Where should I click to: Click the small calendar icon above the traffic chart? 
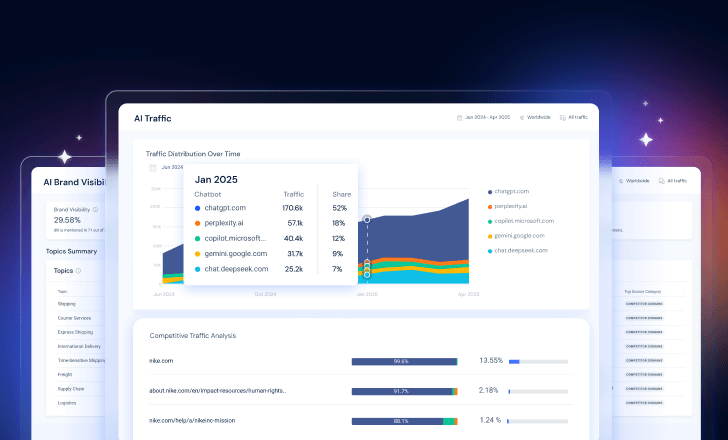click(x=152, y=167)
